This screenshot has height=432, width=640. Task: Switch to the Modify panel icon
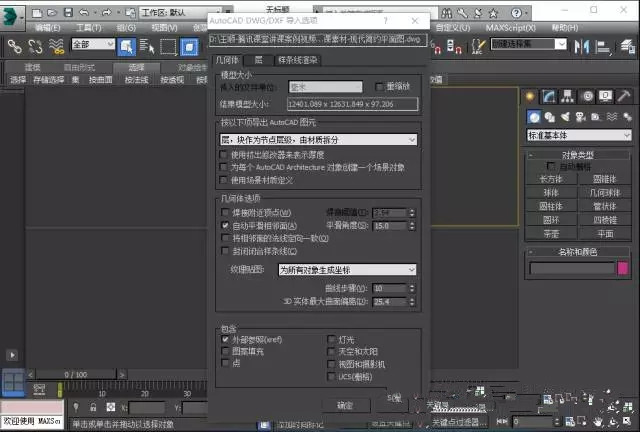pyautogui.click(x=549, y=97)
